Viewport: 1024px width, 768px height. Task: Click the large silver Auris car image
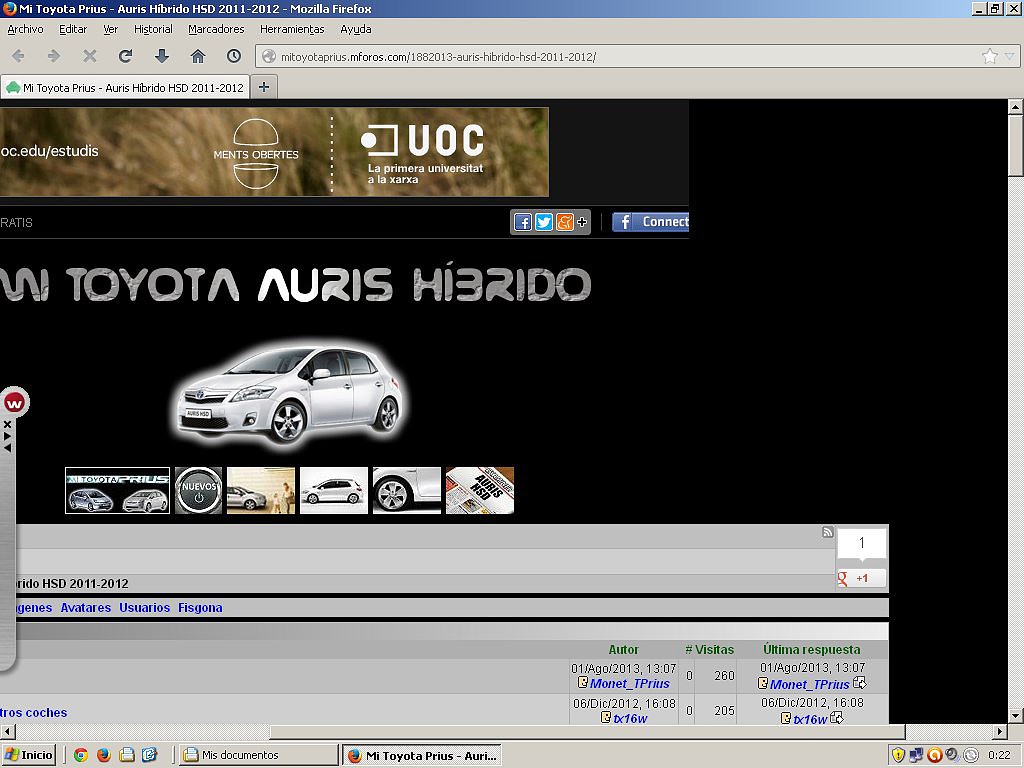289,394
